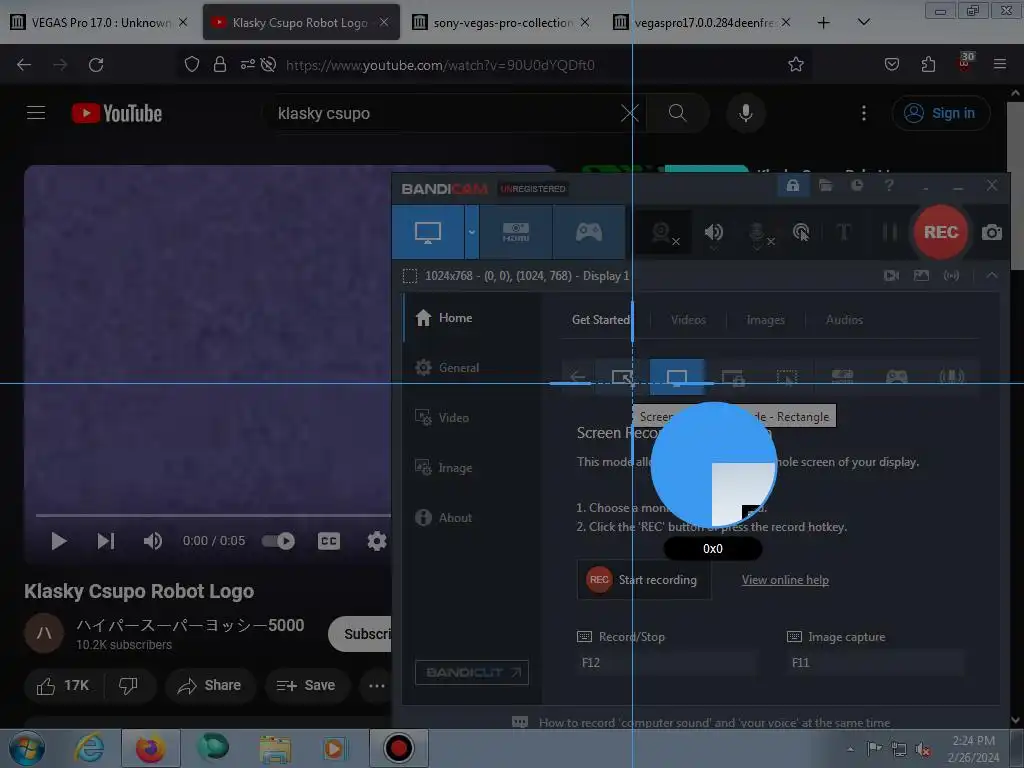Image resolution: width=1024 pixels, height=768 pixels.
Task: Click the BANDICUT button
Action: (472, 673)
